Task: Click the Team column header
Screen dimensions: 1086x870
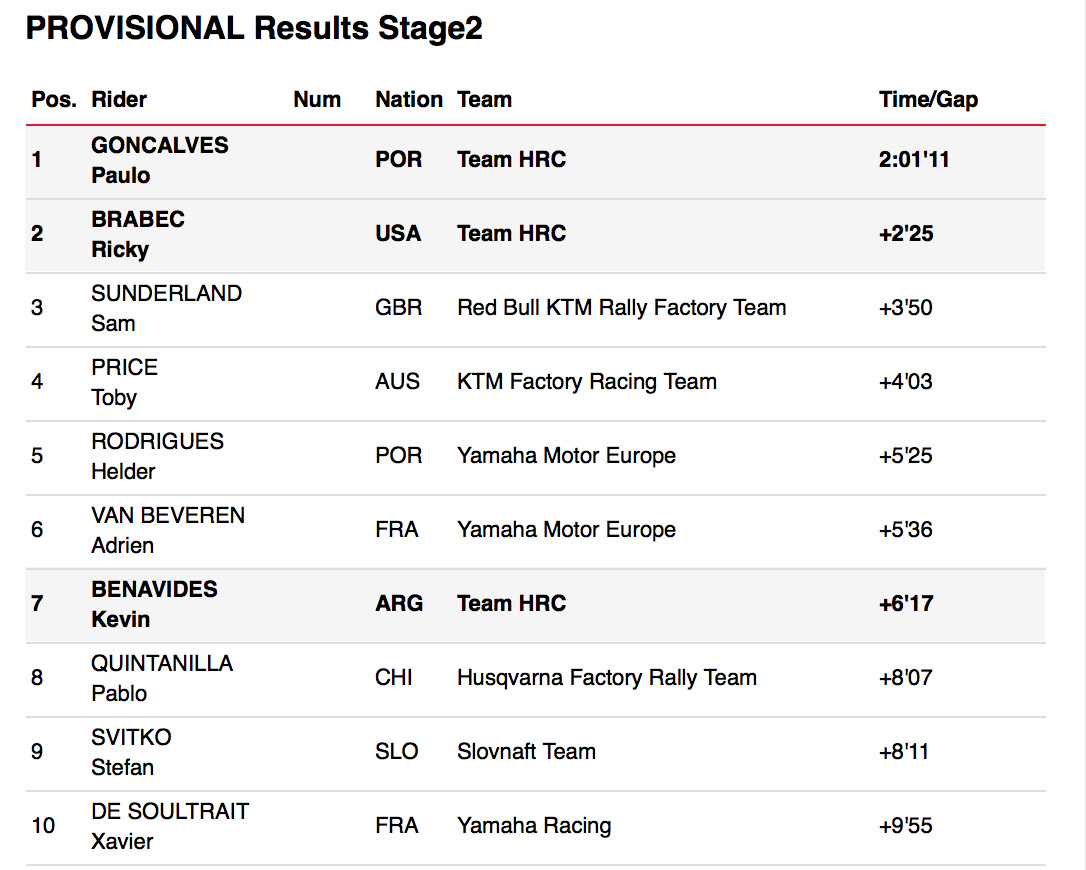Action: tap(484, 100)
